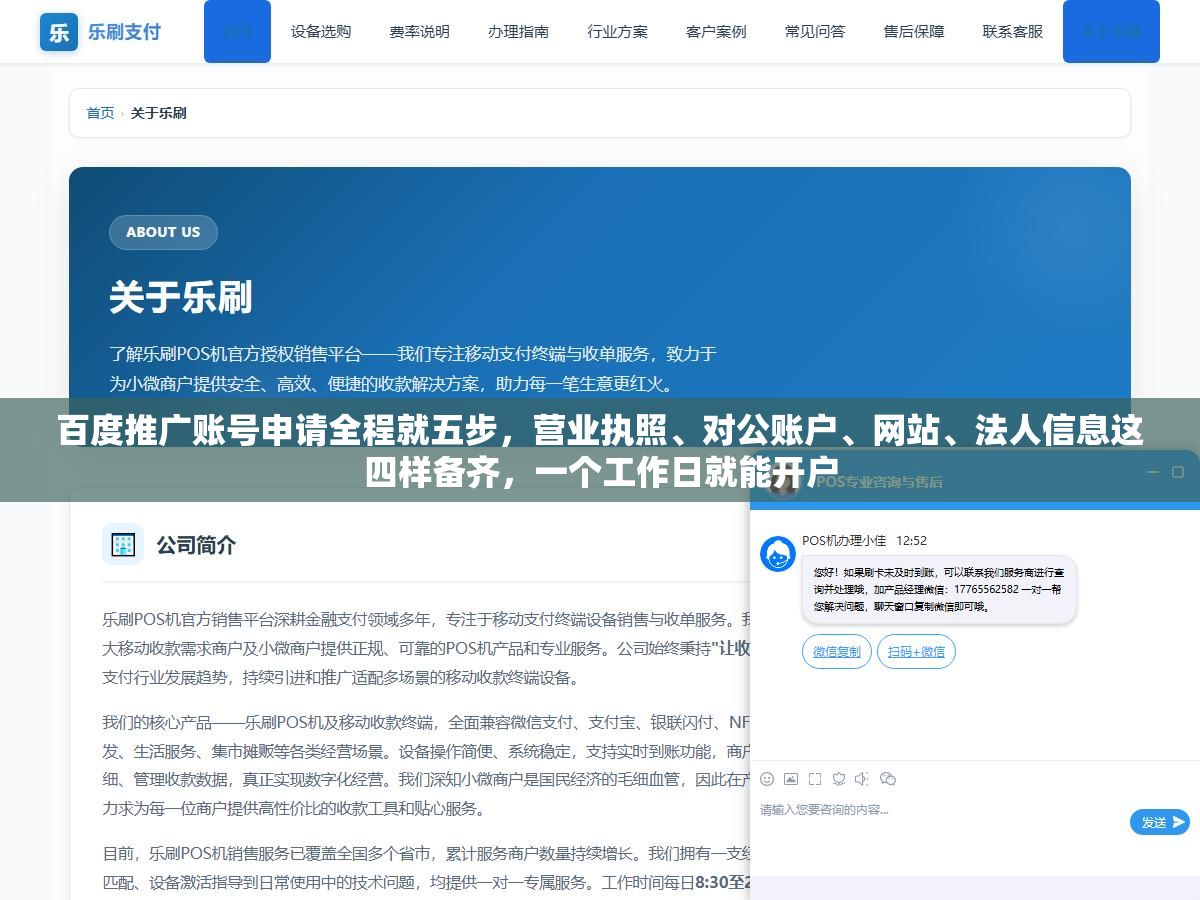Click the POS机办理小佳 agent avatar

coord(778,554)
